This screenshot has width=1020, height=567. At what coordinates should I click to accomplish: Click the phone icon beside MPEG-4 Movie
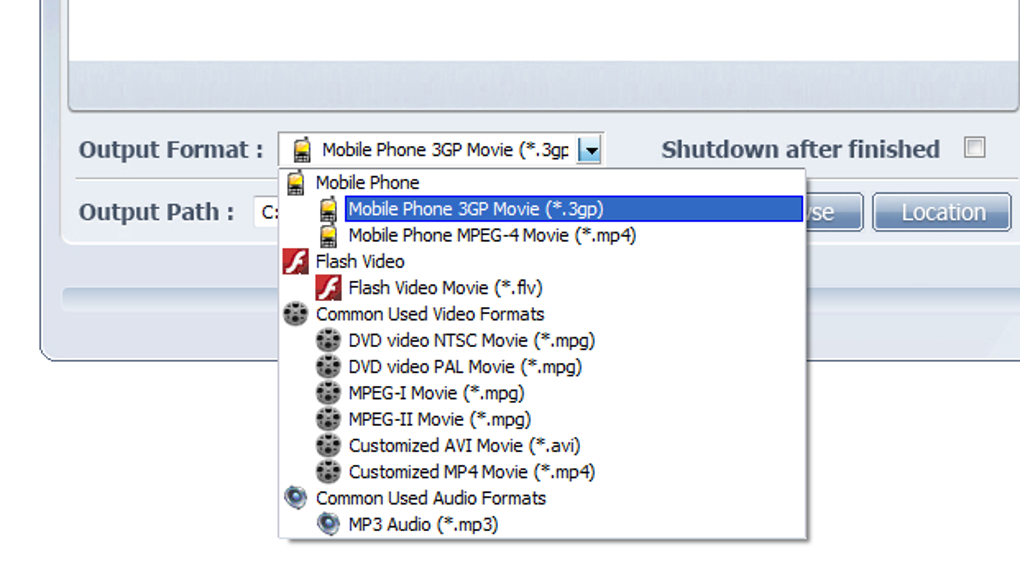[x=328, y=236]
